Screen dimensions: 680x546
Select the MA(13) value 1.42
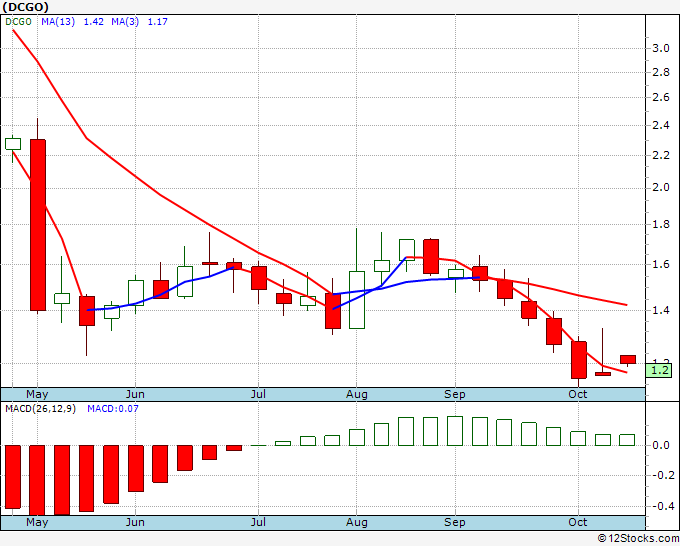[x=93, y=22]
